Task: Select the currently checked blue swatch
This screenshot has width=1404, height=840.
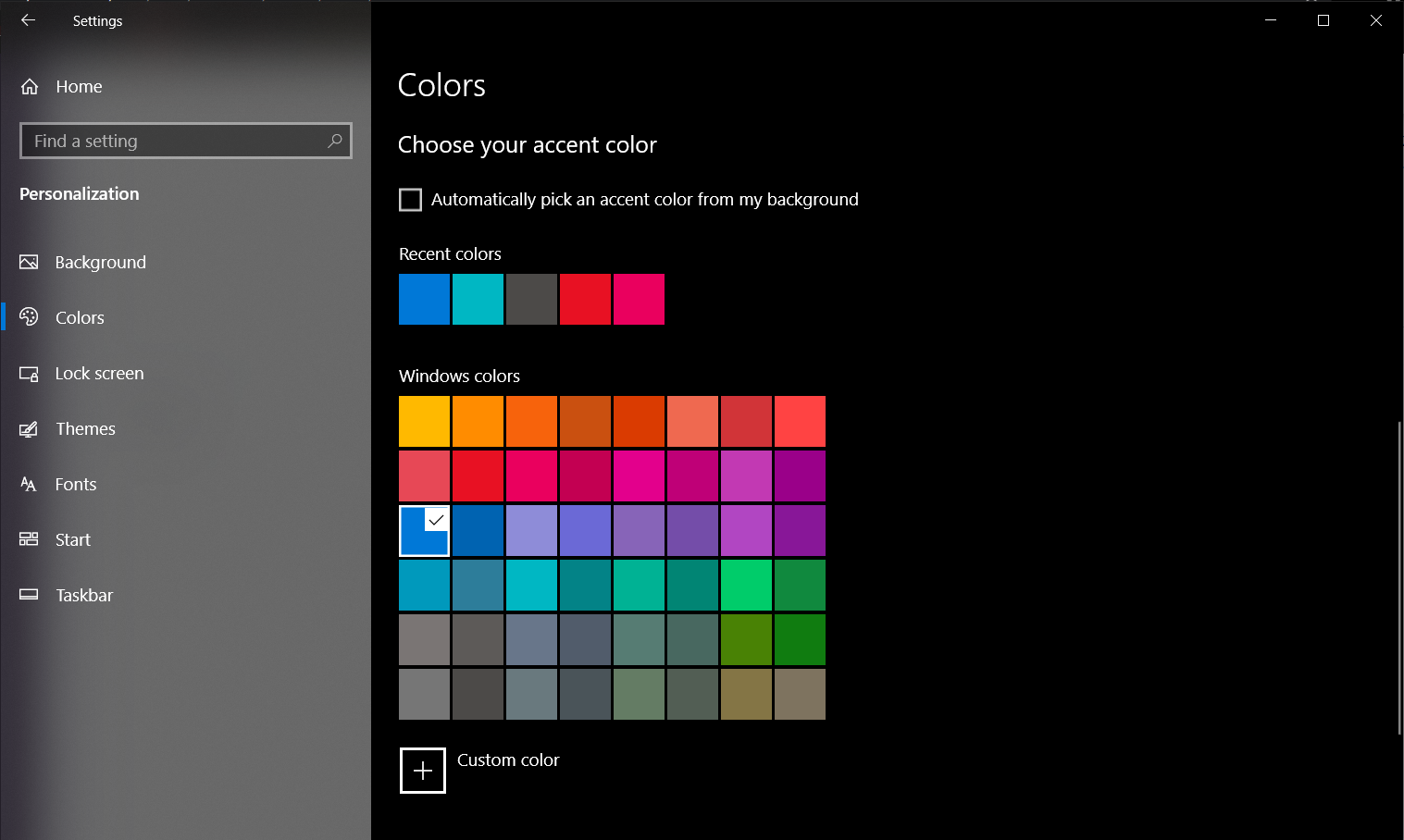Action: coord(424,530)
